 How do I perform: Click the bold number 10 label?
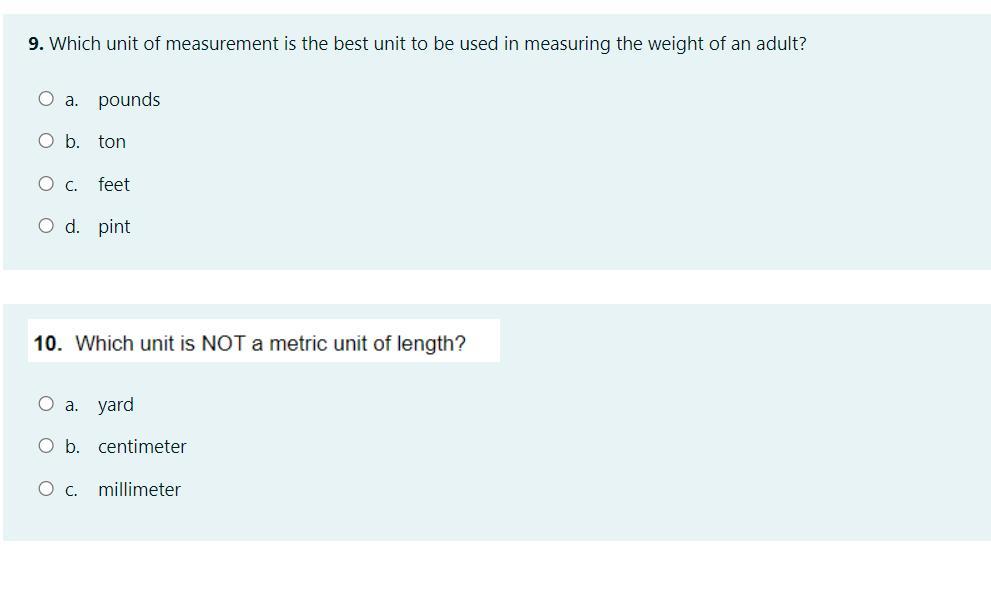tap(47, 344)
